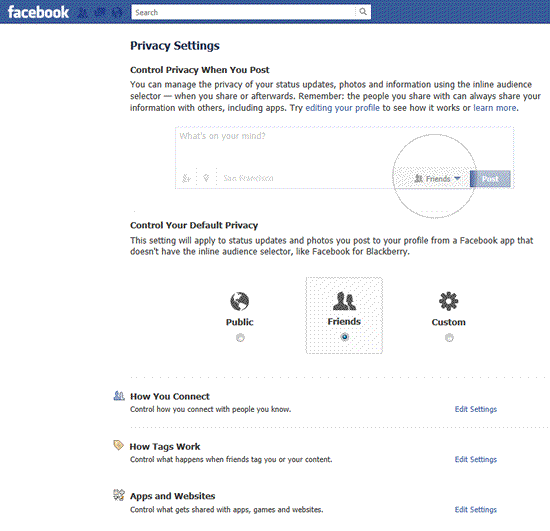Click 'Control Your Default Privacy' heading
This screenshot has height=531, width=550.
point(194,225)
